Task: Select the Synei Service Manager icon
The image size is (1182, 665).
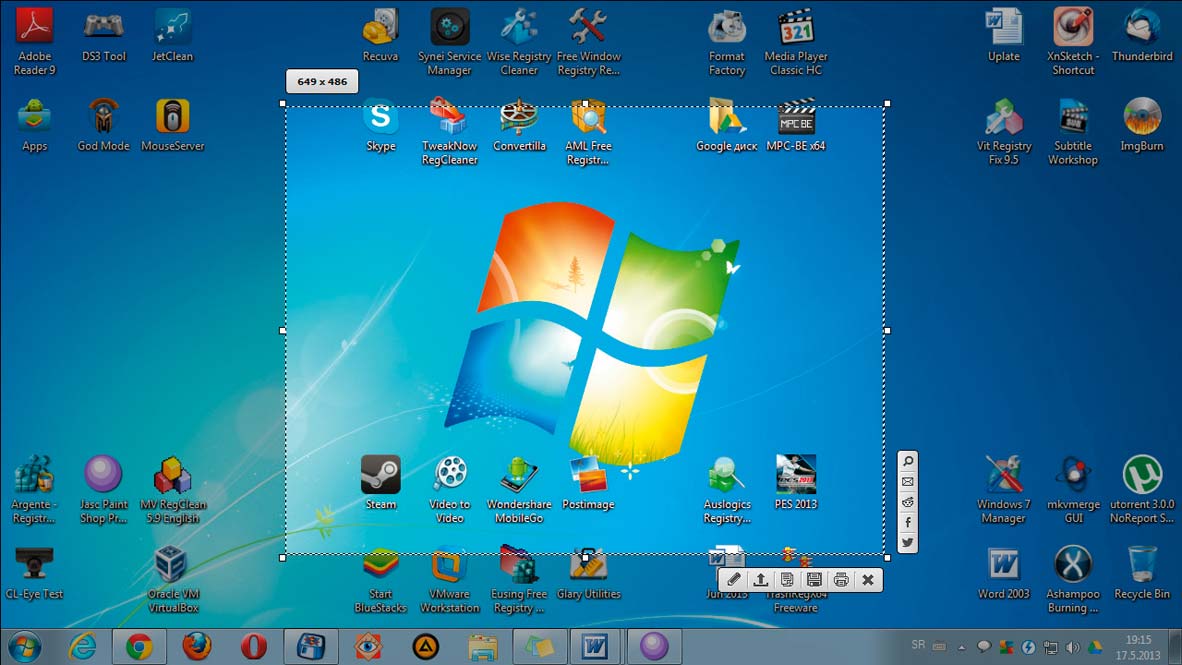Action: click(x=449, y=41)
